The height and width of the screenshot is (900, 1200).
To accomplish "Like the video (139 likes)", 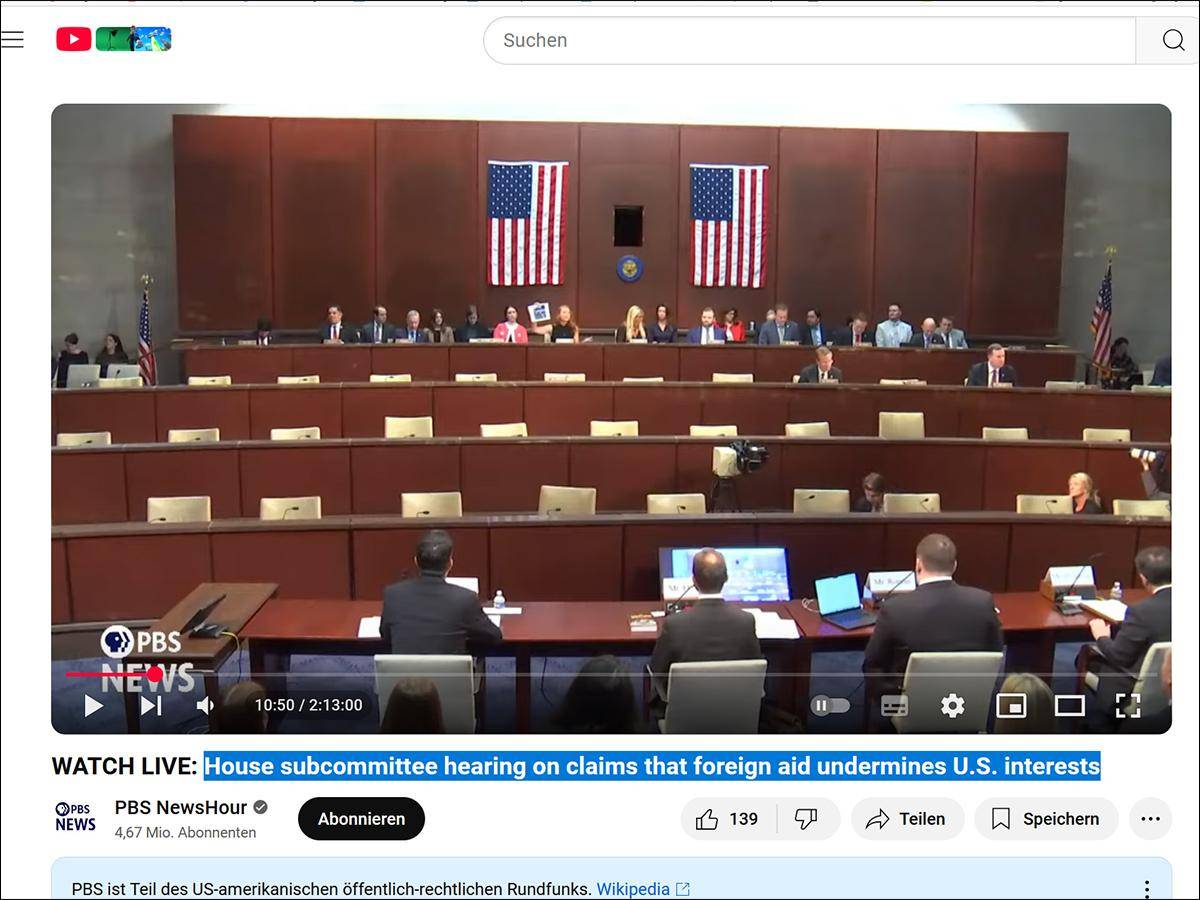I will 728,819.
